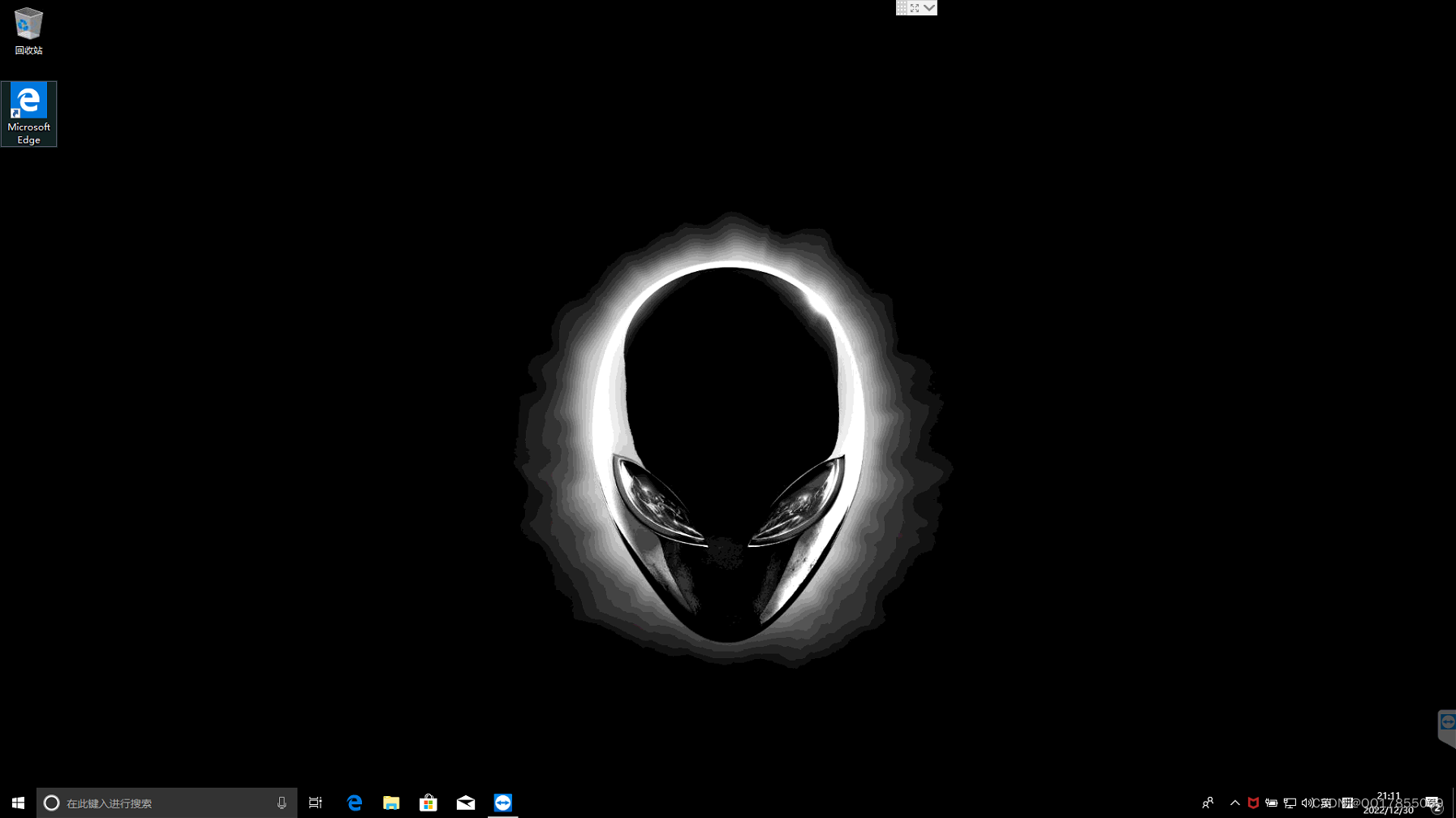Image resolution: width=1456 pixels, height=818 pixels.
Task: Activate the microphone in the search box
Action: point(282,803)
